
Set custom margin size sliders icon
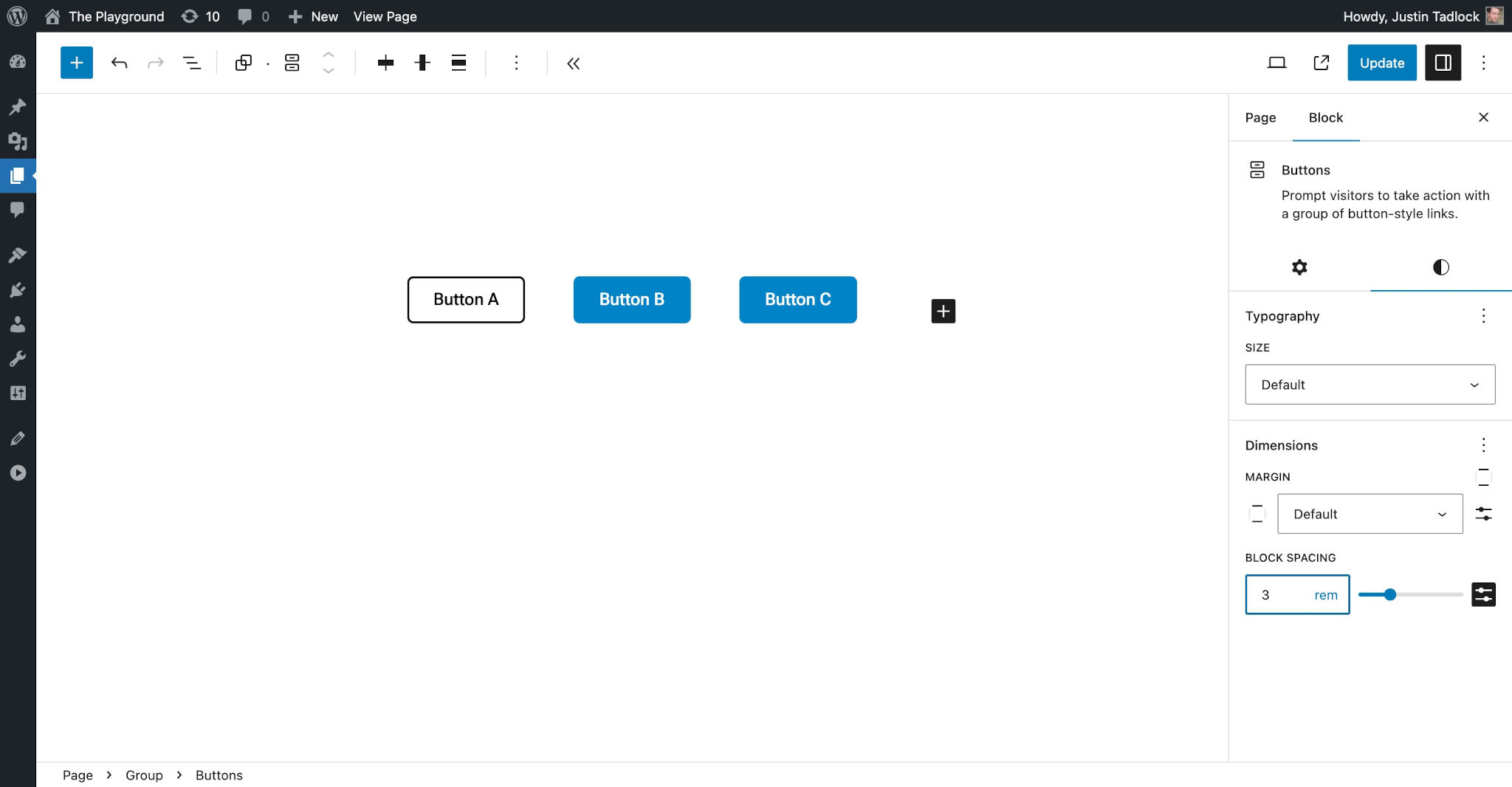click(1484, 514)
